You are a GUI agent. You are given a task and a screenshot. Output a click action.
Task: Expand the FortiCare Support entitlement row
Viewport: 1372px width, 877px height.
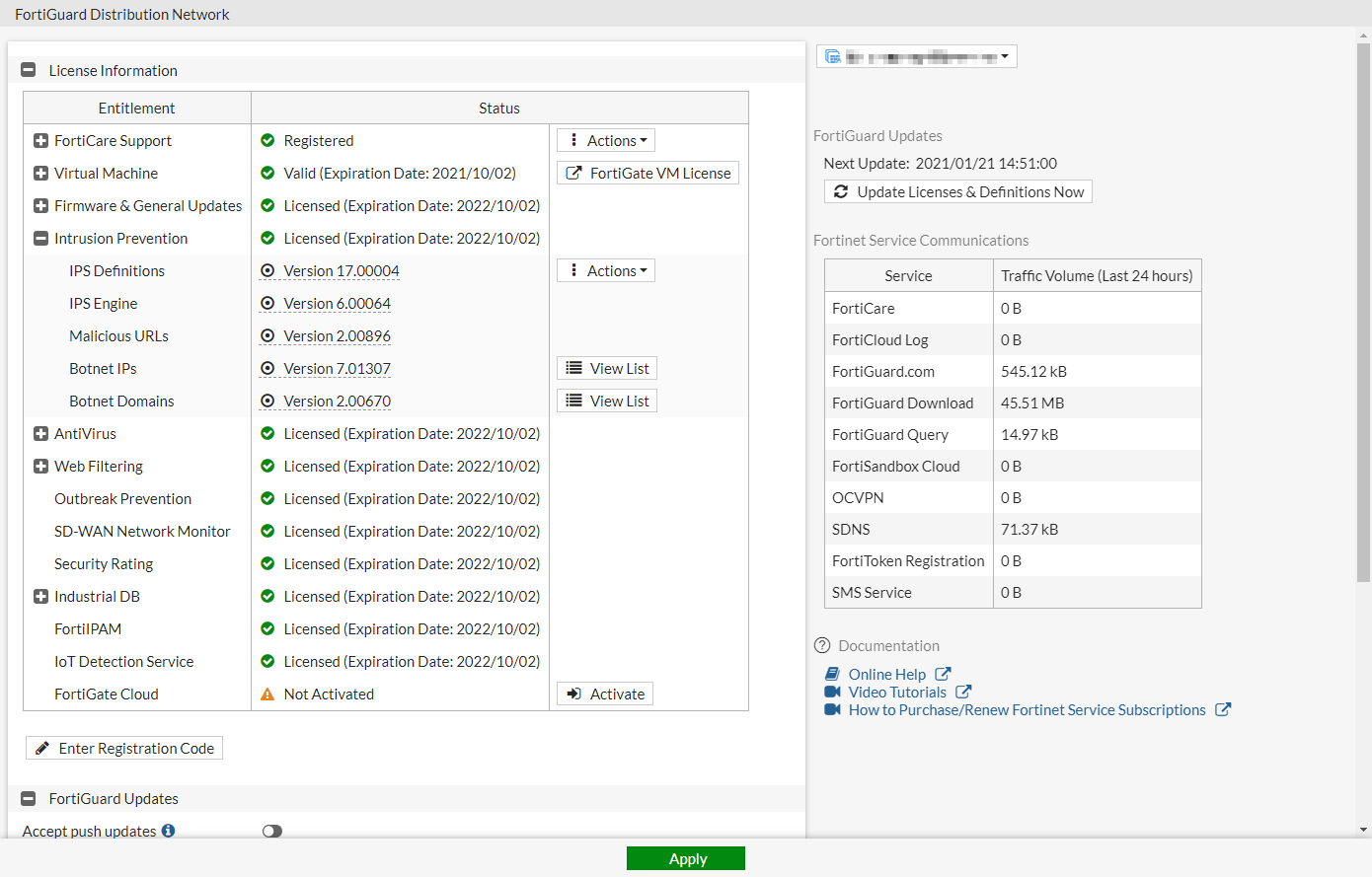click(40, 141)
